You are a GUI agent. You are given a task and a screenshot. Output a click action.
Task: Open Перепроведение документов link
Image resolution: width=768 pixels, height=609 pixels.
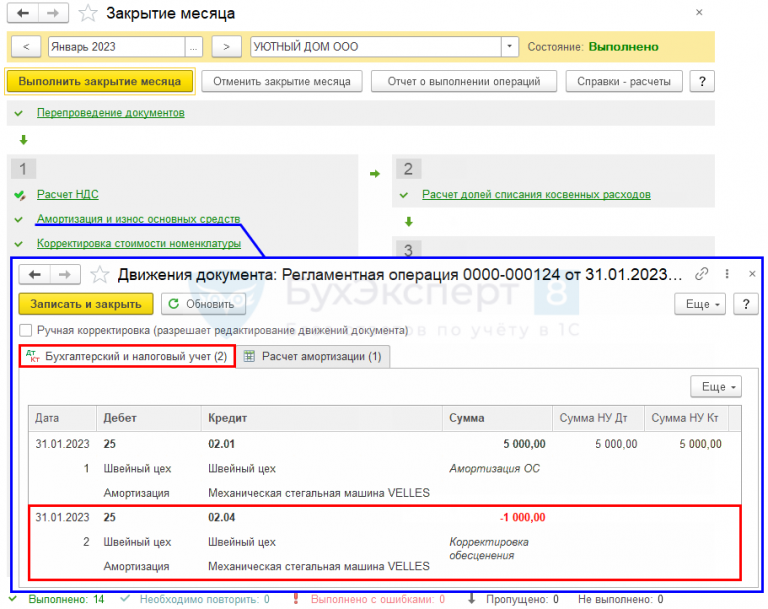pyautogui.click(x=111, y=113)
